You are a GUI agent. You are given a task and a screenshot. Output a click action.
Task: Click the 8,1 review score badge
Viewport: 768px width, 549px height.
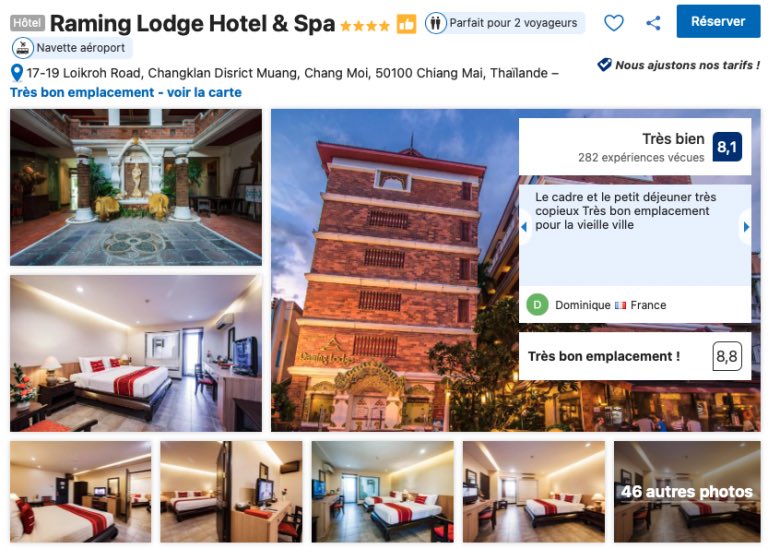(727, 147)
